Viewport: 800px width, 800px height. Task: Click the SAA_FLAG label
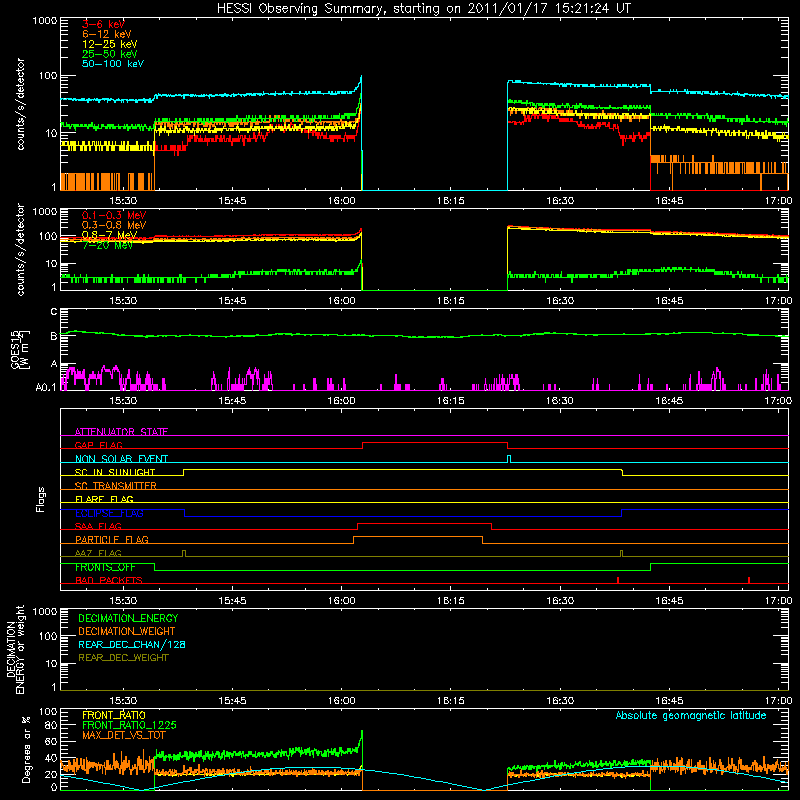pos(98,526)
